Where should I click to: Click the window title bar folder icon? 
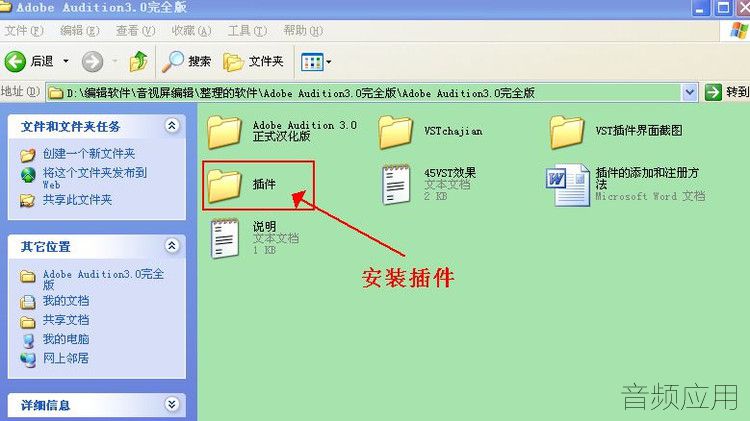point(5,7)
